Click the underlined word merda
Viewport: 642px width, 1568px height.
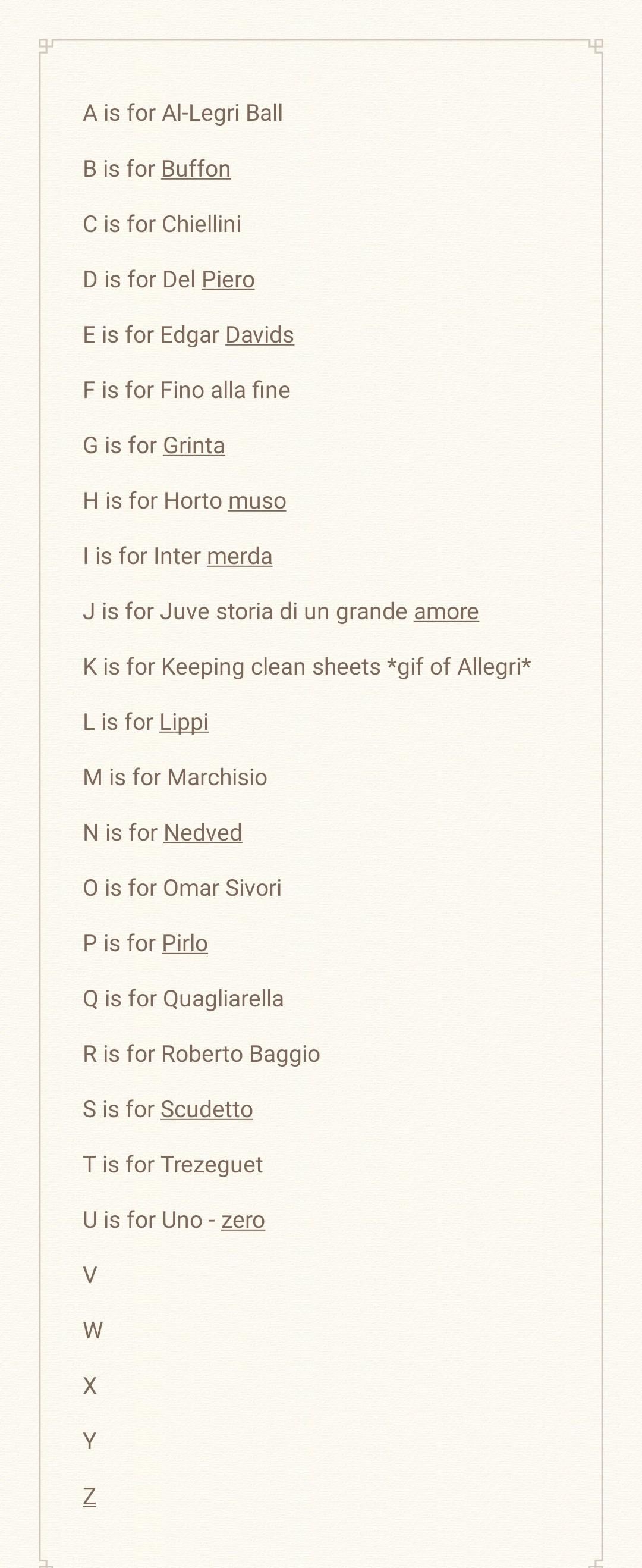point(240,556)
